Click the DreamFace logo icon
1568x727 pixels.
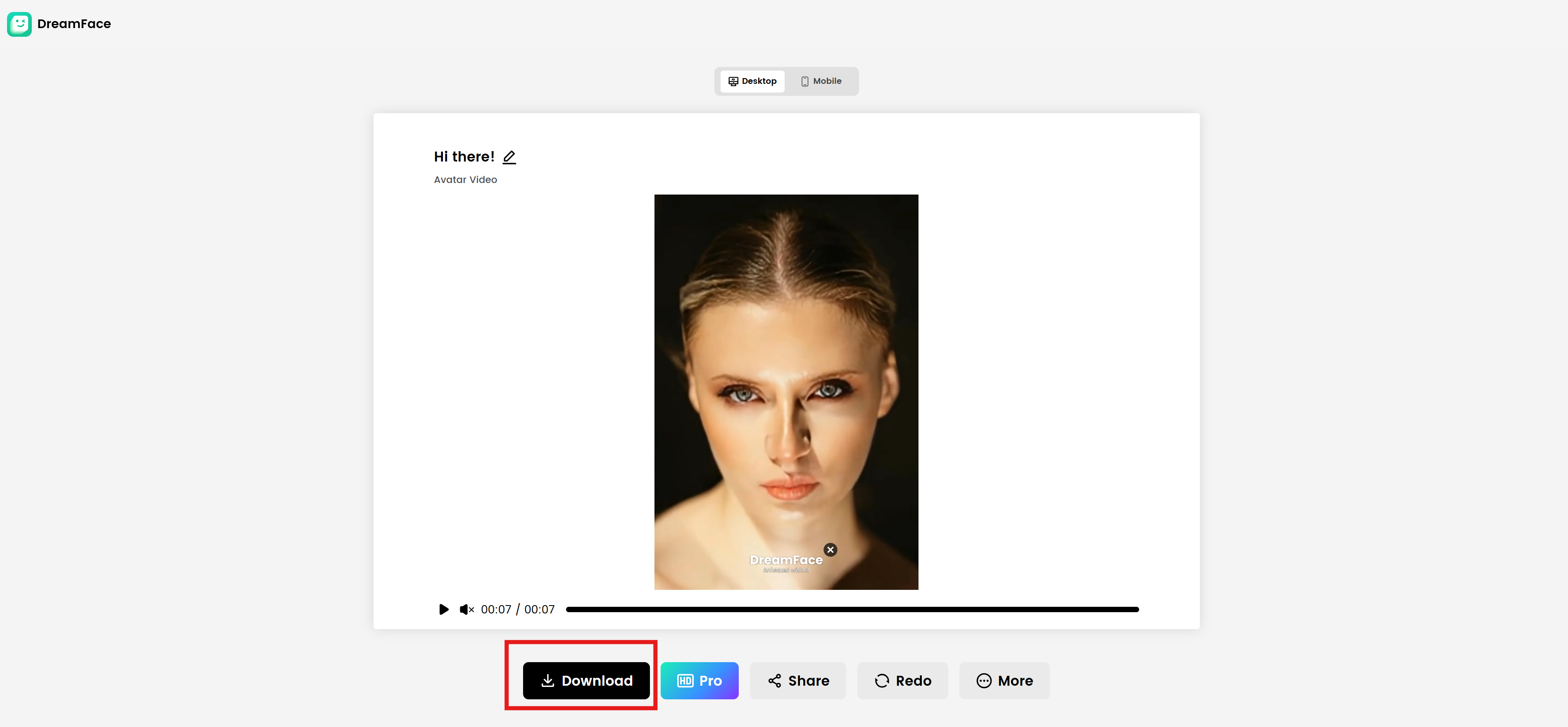(x=19, y=24)
